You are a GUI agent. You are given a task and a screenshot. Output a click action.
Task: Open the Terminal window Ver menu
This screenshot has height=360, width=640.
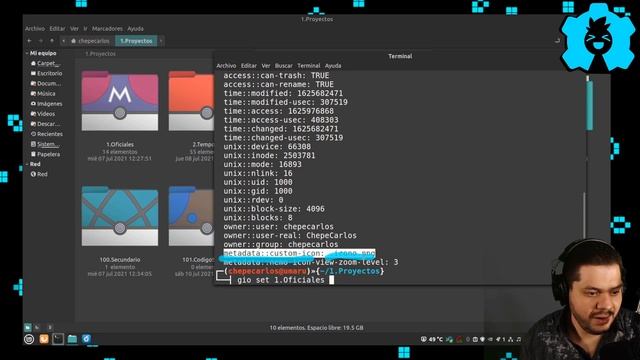point(266,66)
